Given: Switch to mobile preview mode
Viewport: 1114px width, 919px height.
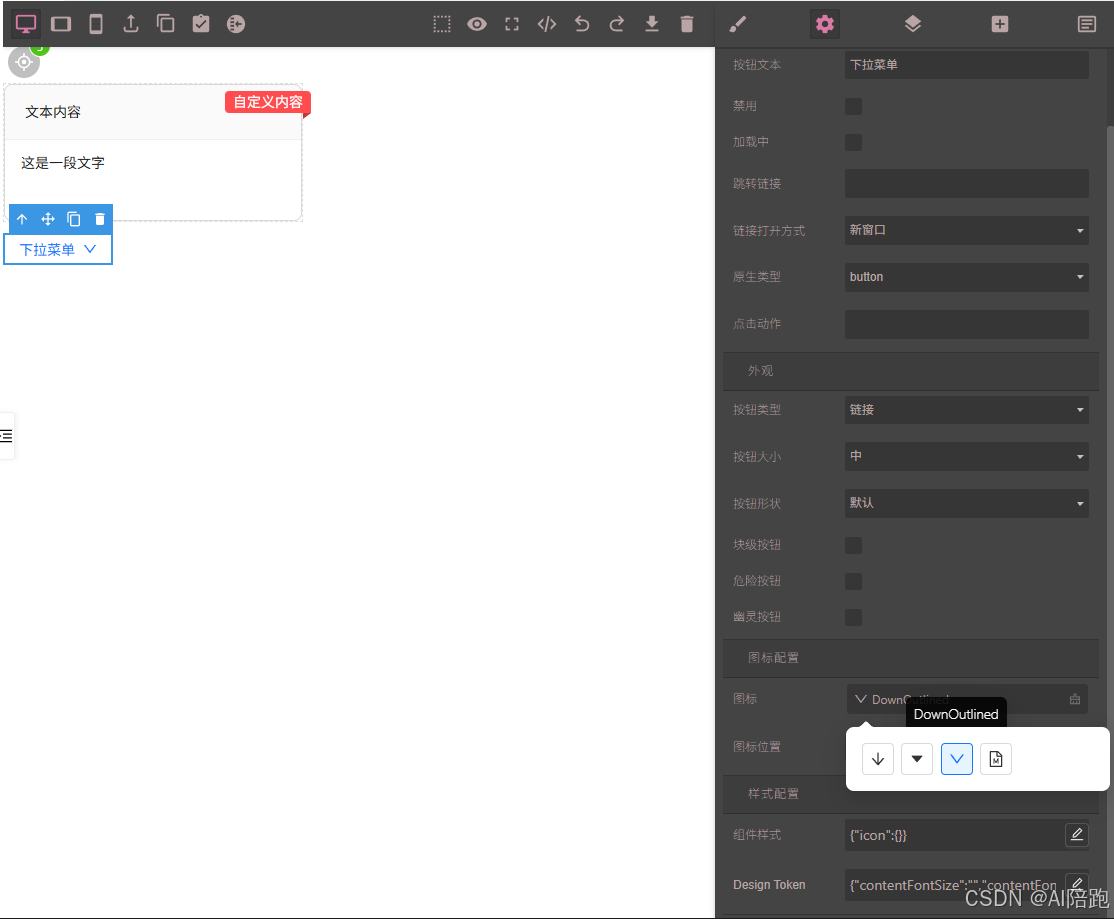Looking at the screenshot, I should click(x=96, y=24).
